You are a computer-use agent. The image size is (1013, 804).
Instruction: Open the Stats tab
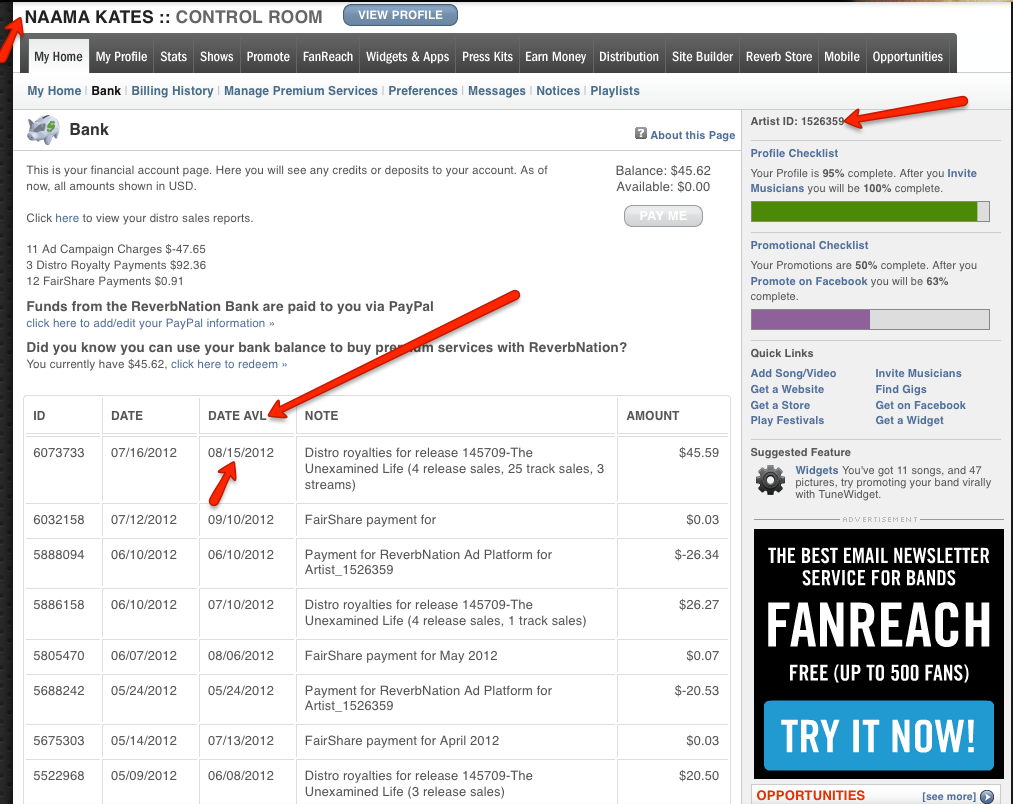(173, 57)
